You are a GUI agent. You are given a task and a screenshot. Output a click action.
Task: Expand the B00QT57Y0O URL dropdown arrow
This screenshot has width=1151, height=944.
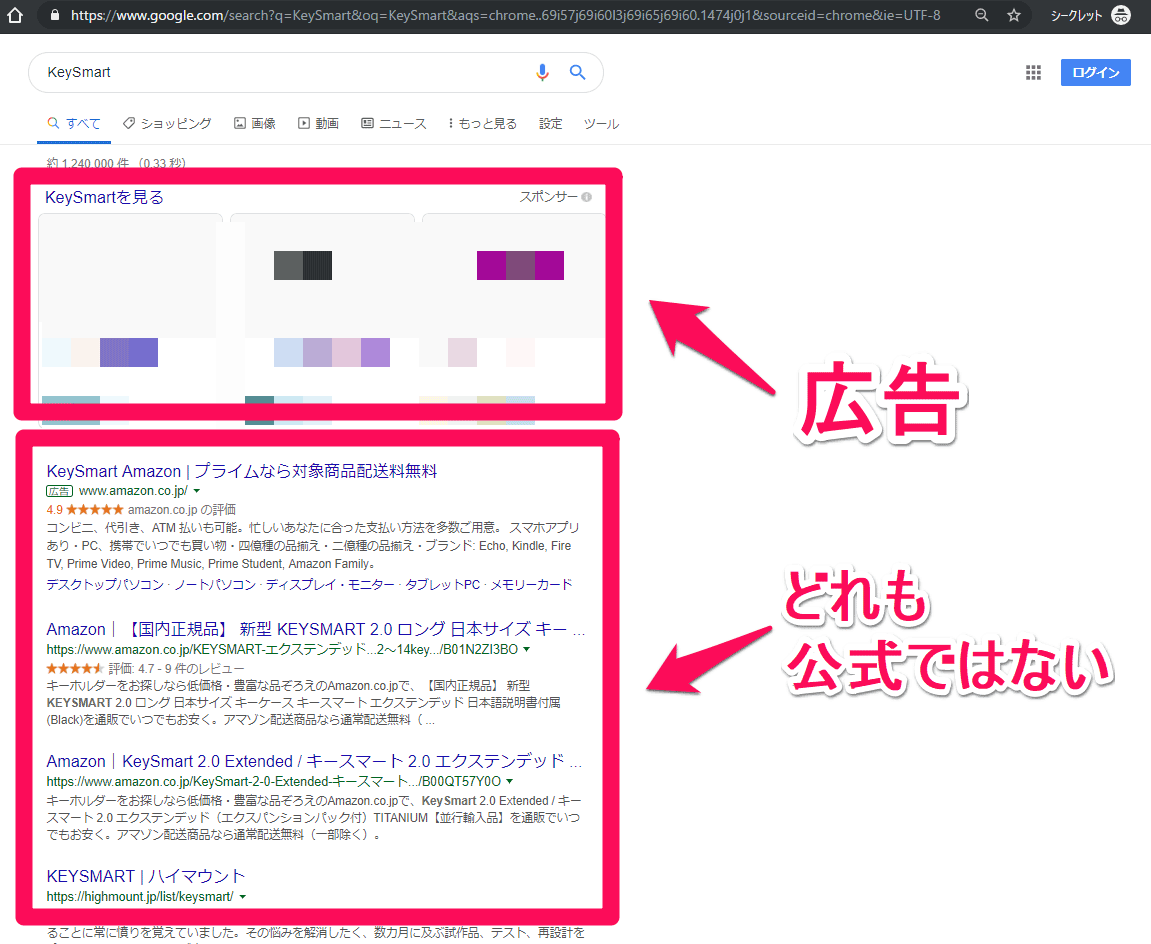point(509,782)
